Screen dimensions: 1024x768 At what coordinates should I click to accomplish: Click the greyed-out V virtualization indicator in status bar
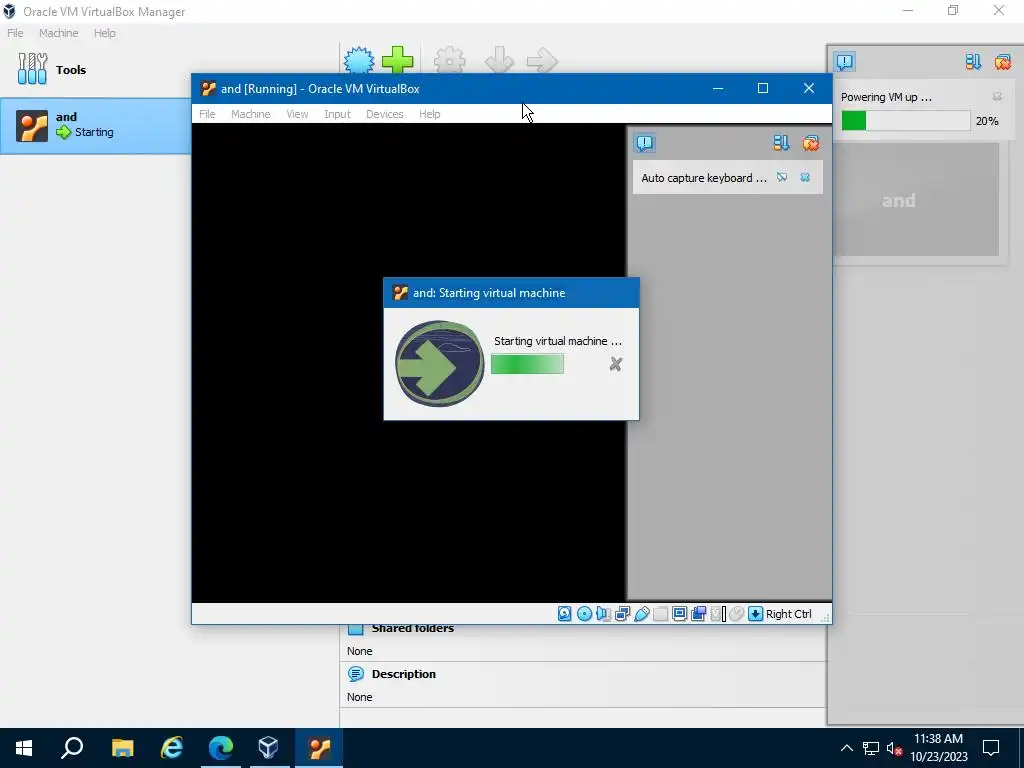point(717,614)
